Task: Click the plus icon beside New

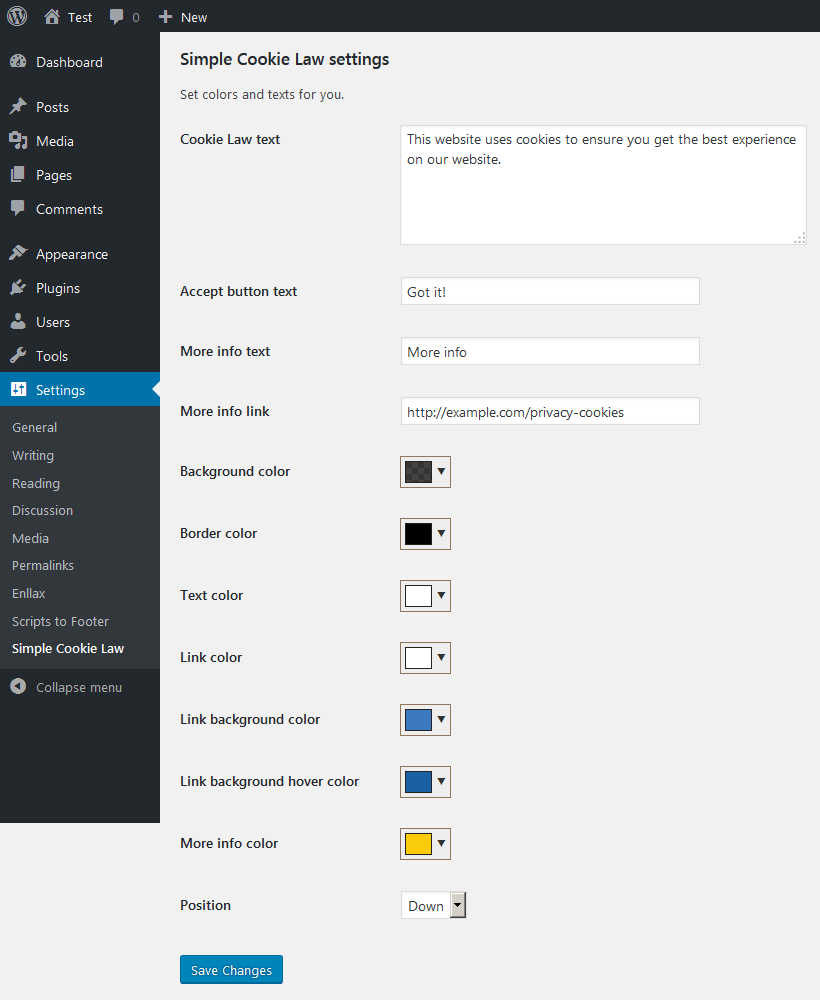Action: [166, 17]
